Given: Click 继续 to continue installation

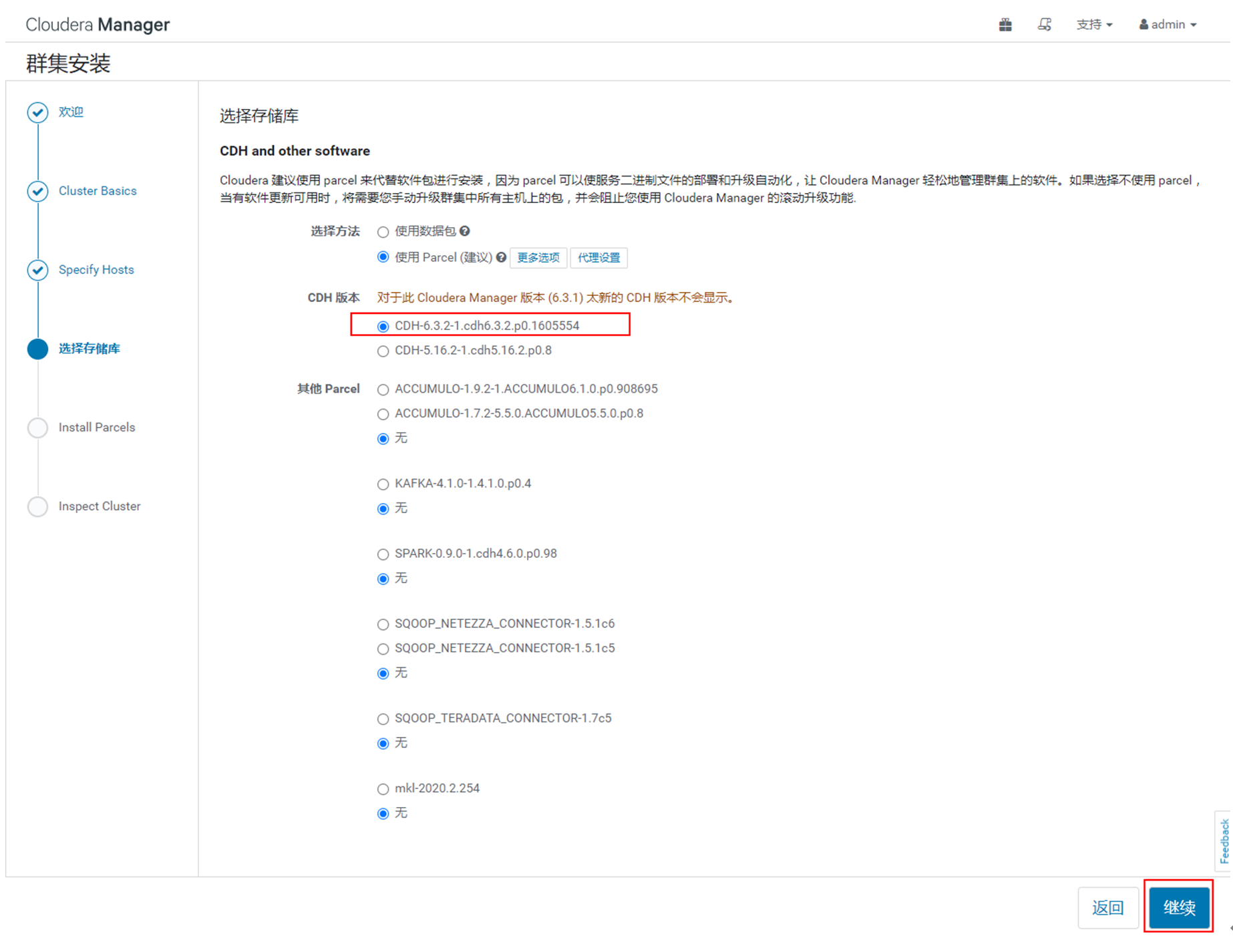Looking at the screenshot, I should pos(1180,908).
